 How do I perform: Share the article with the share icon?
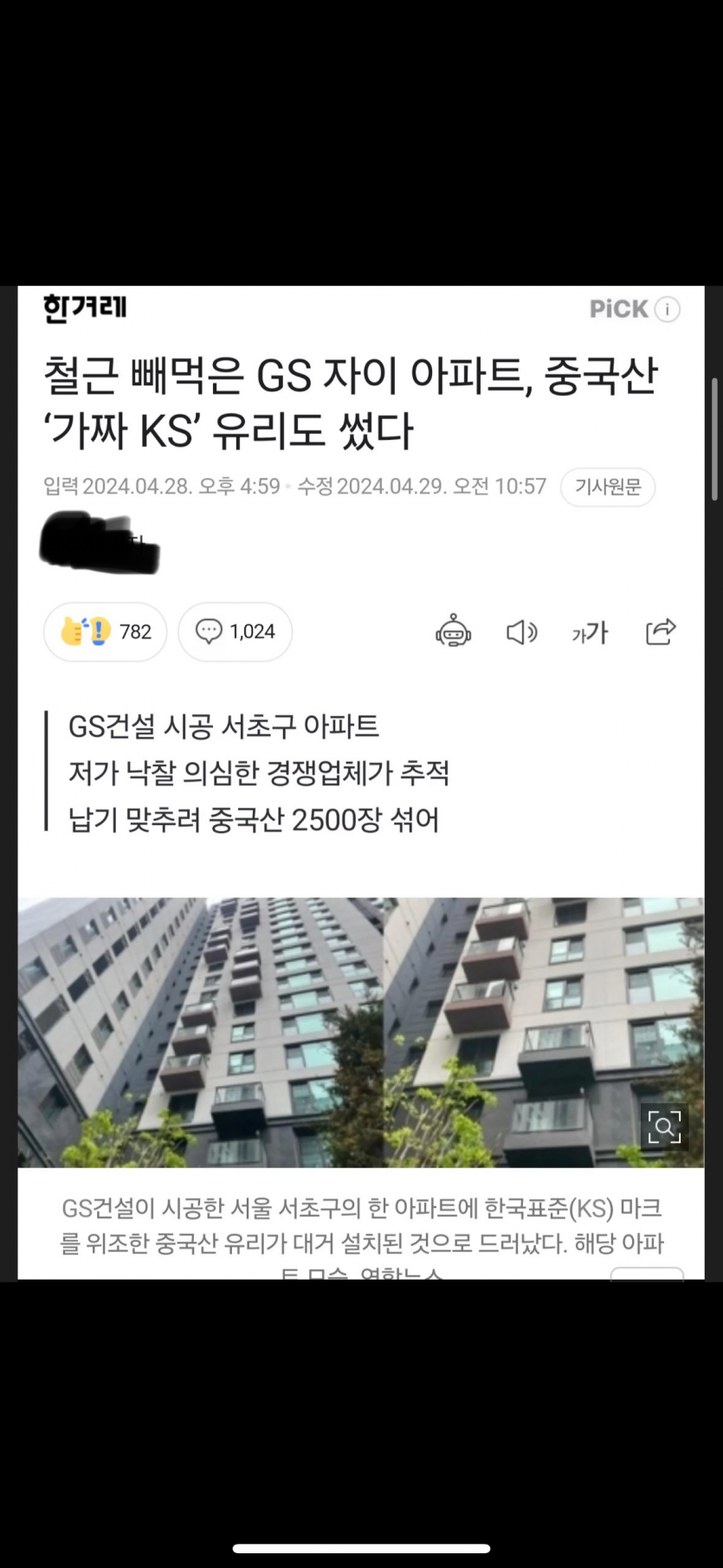[x=661, y=632]
